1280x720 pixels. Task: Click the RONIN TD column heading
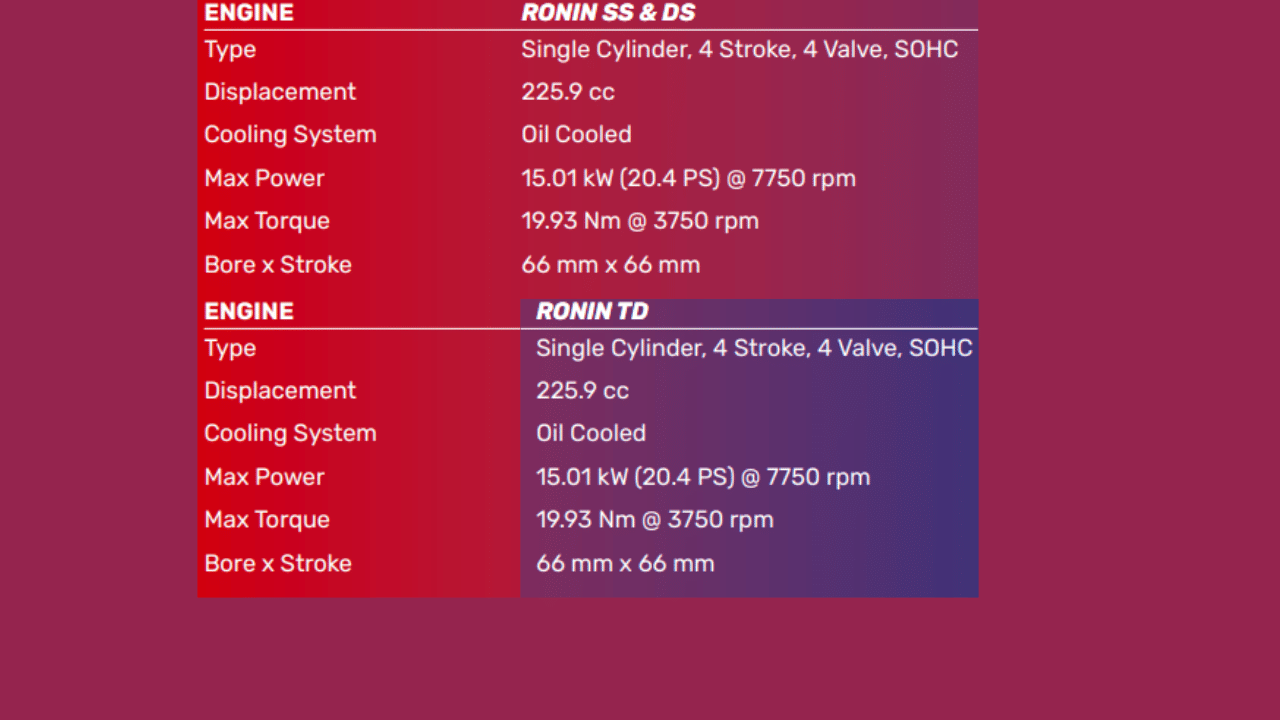pos(592,311)
